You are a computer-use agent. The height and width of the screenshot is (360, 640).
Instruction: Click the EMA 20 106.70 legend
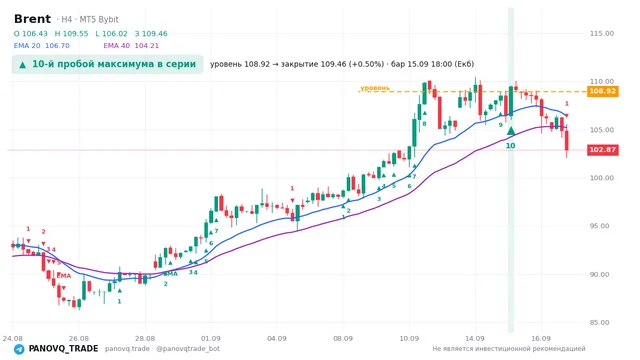pos(42,46)
